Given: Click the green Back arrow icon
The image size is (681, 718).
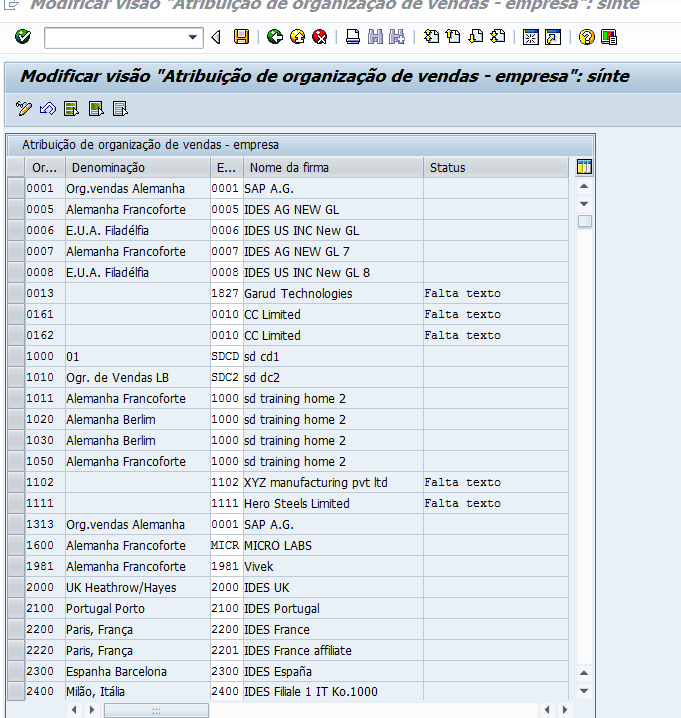Looking at the screenshot, I should (275, 37).
